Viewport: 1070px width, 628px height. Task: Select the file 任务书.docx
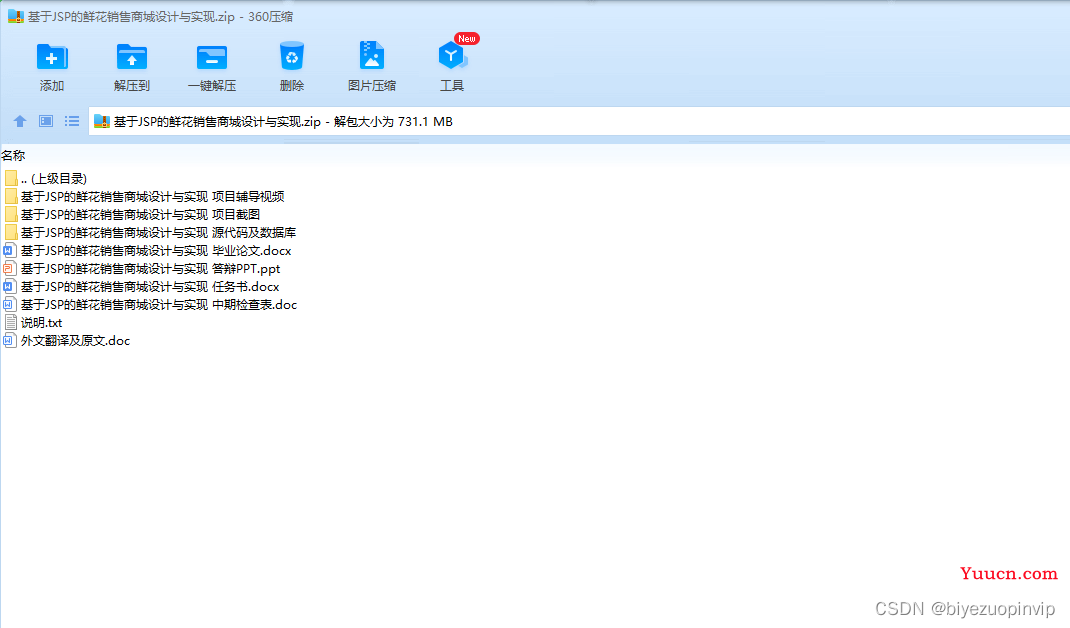point(149,287)
